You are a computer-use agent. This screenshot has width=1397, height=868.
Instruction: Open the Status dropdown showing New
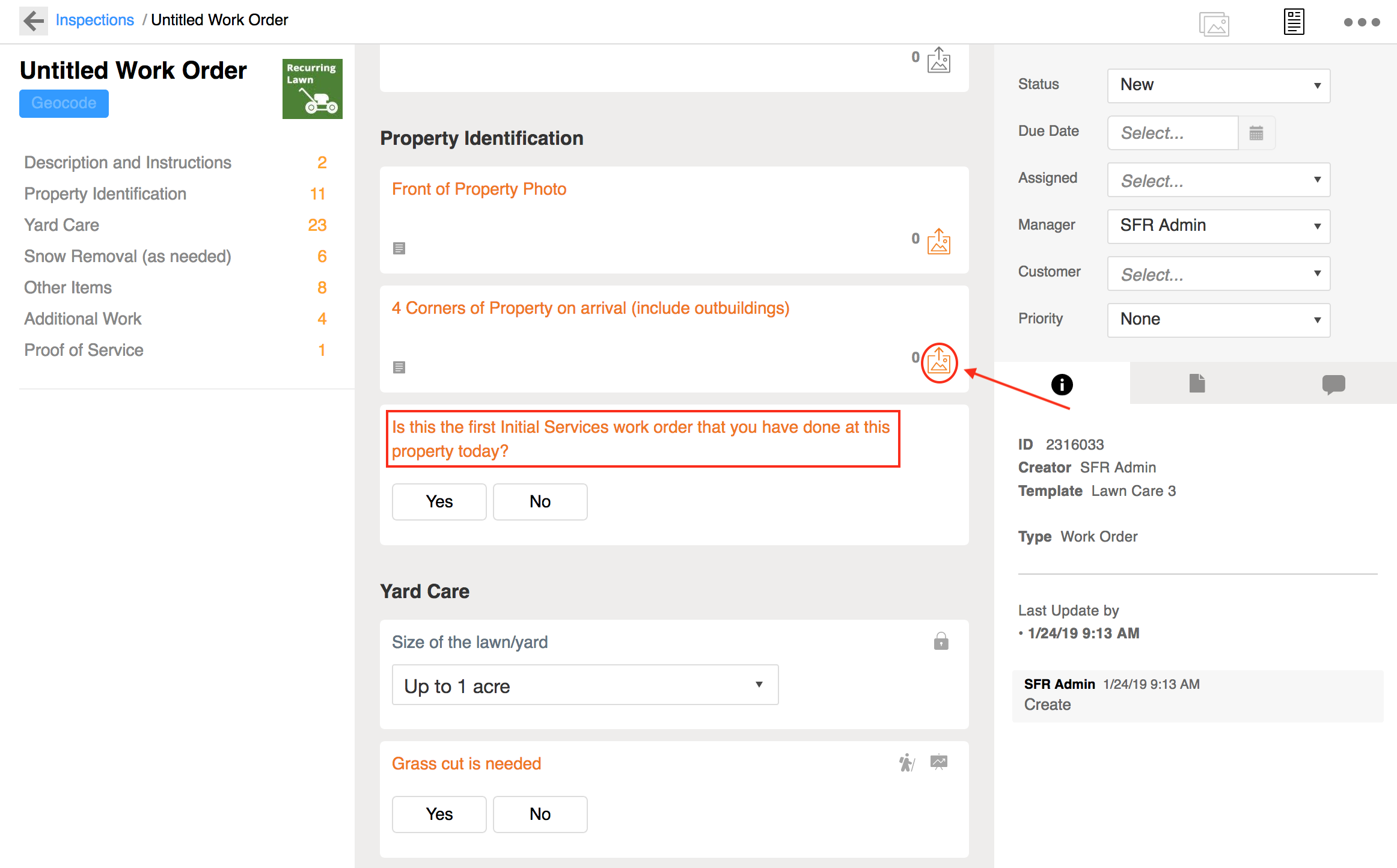pyautogui.click(x=1218, y=85)
